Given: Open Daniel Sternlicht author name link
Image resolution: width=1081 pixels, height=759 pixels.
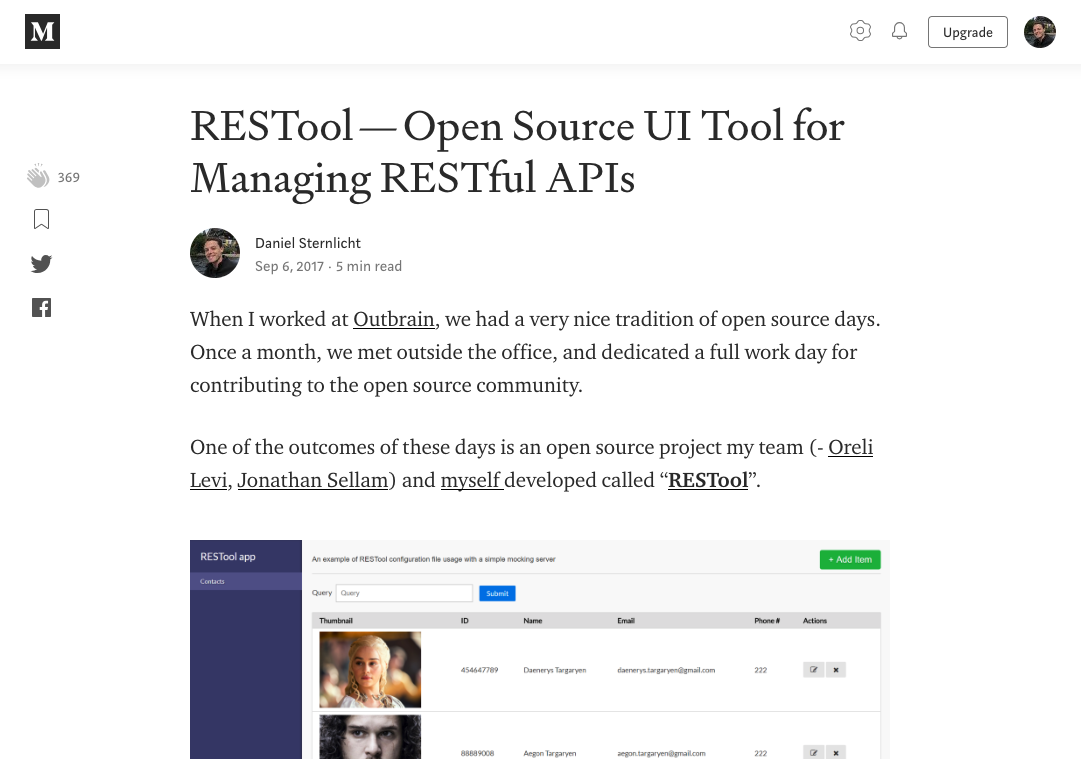Looking at the screenshot, I should click(307, 243).
